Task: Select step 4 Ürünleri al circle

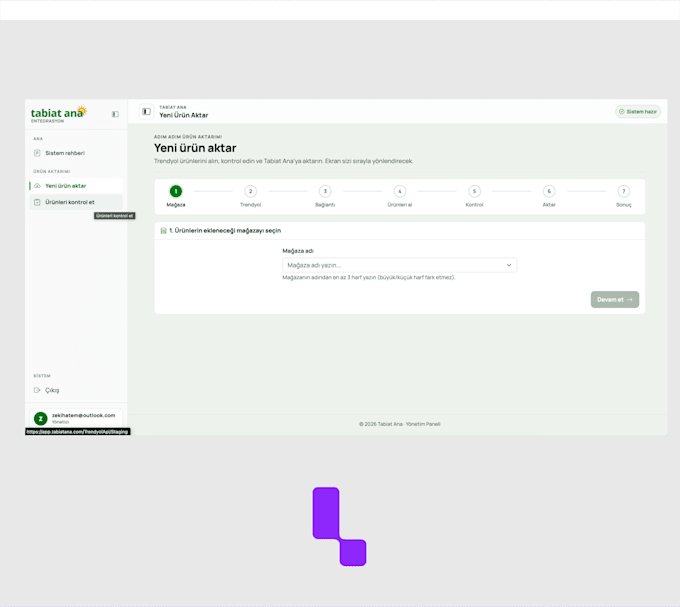Action: pos(400,191)
